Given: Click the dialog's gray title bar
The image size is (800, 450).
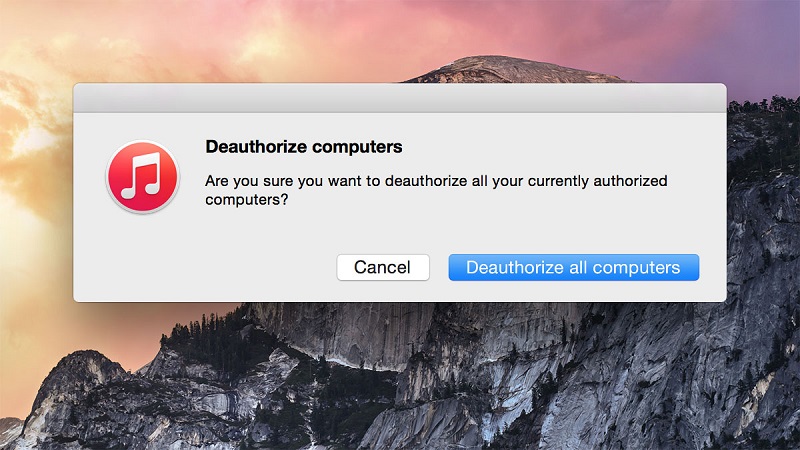Looking at the screenshot, I should tap(400, 98).
